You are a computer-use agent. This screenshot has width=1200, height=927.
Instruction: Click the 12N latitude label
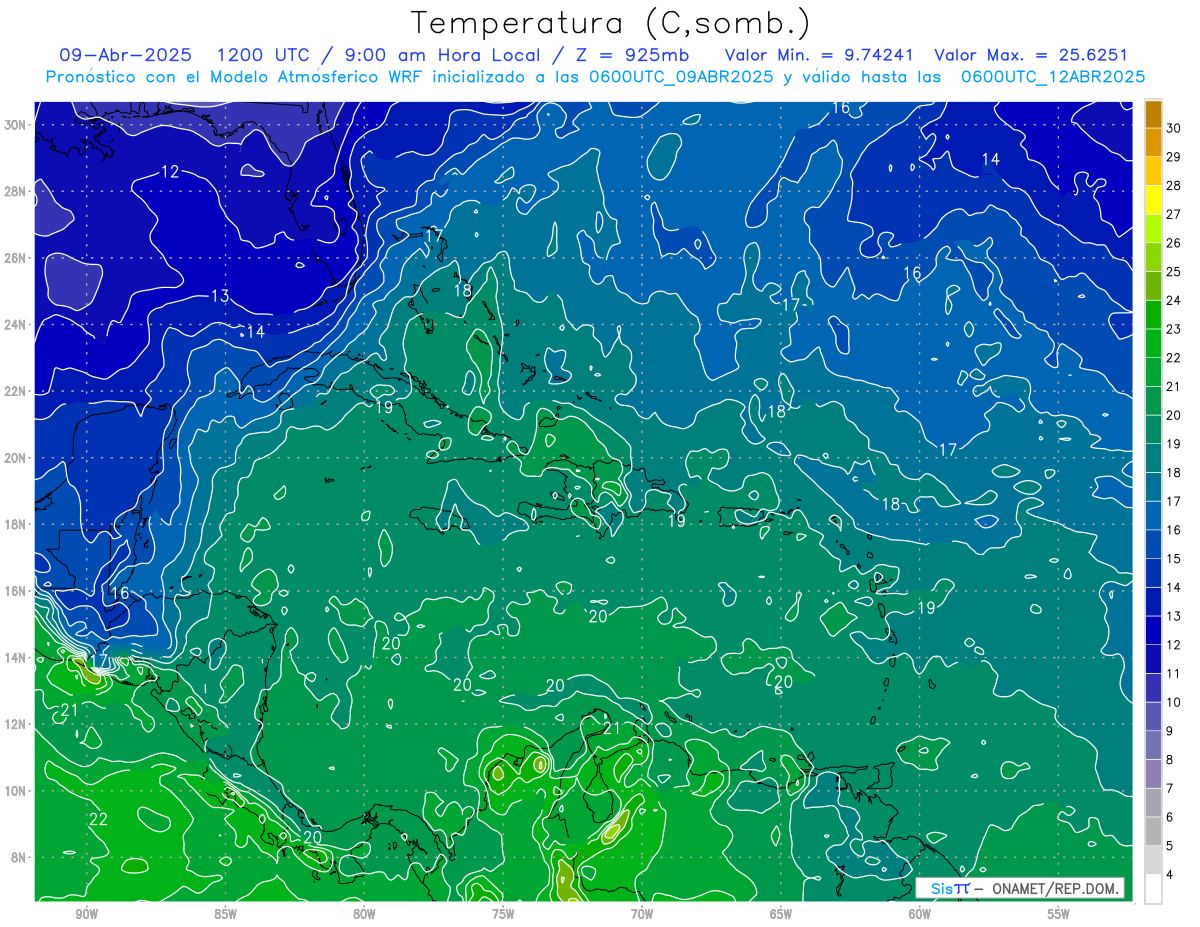(x=15, y=723)
